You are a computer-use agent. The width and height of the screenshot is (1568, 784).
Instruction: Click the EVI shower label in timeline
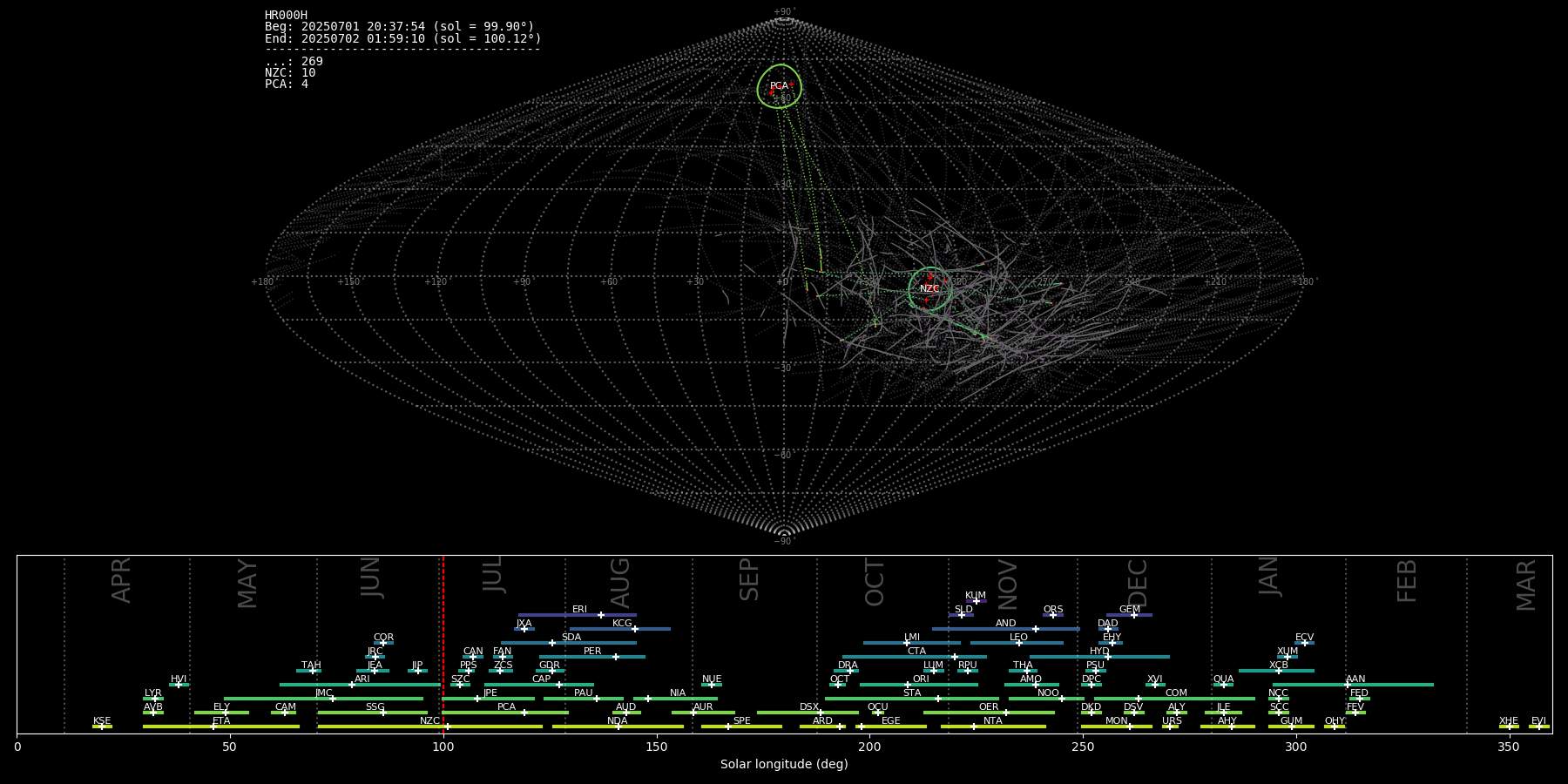pos(1538,721)
